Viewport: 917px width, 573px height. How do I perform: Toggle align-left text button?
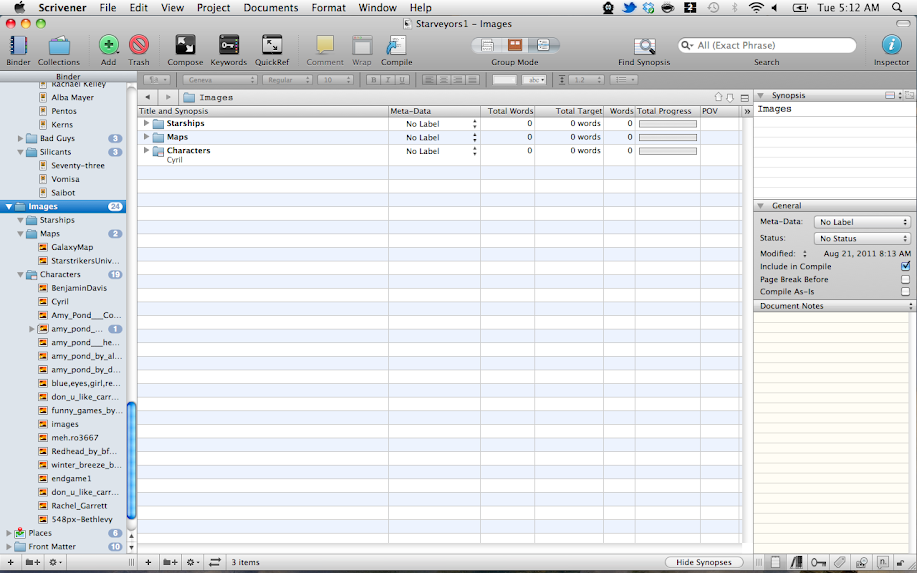pyautogui.click(x=429, y=80)
